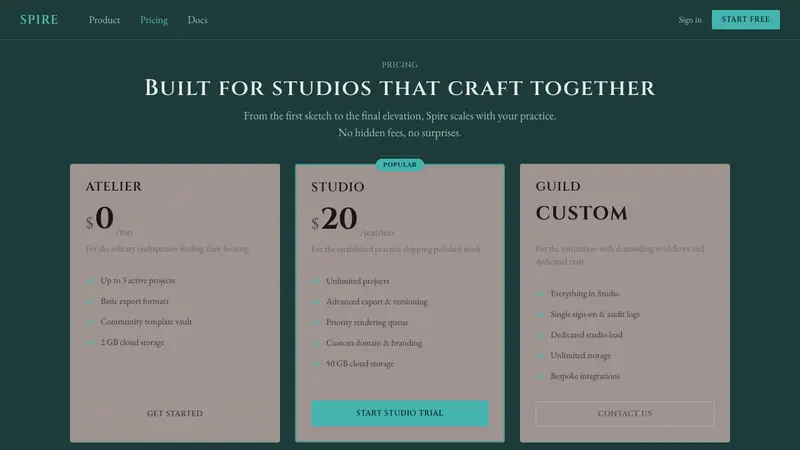Click 'Custom domain & branding' text
Screen dimensions: 800x450
(x=374, y=343)
